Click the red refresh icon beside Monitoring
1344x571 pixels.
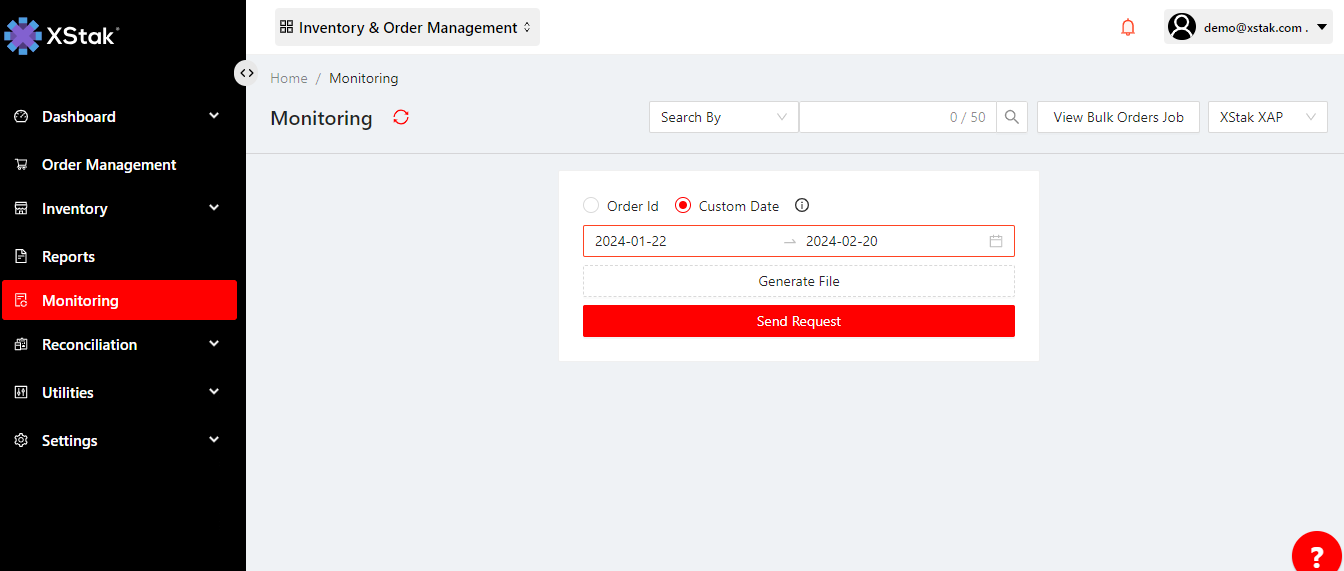pyautogui.click(x=401, y=117)
